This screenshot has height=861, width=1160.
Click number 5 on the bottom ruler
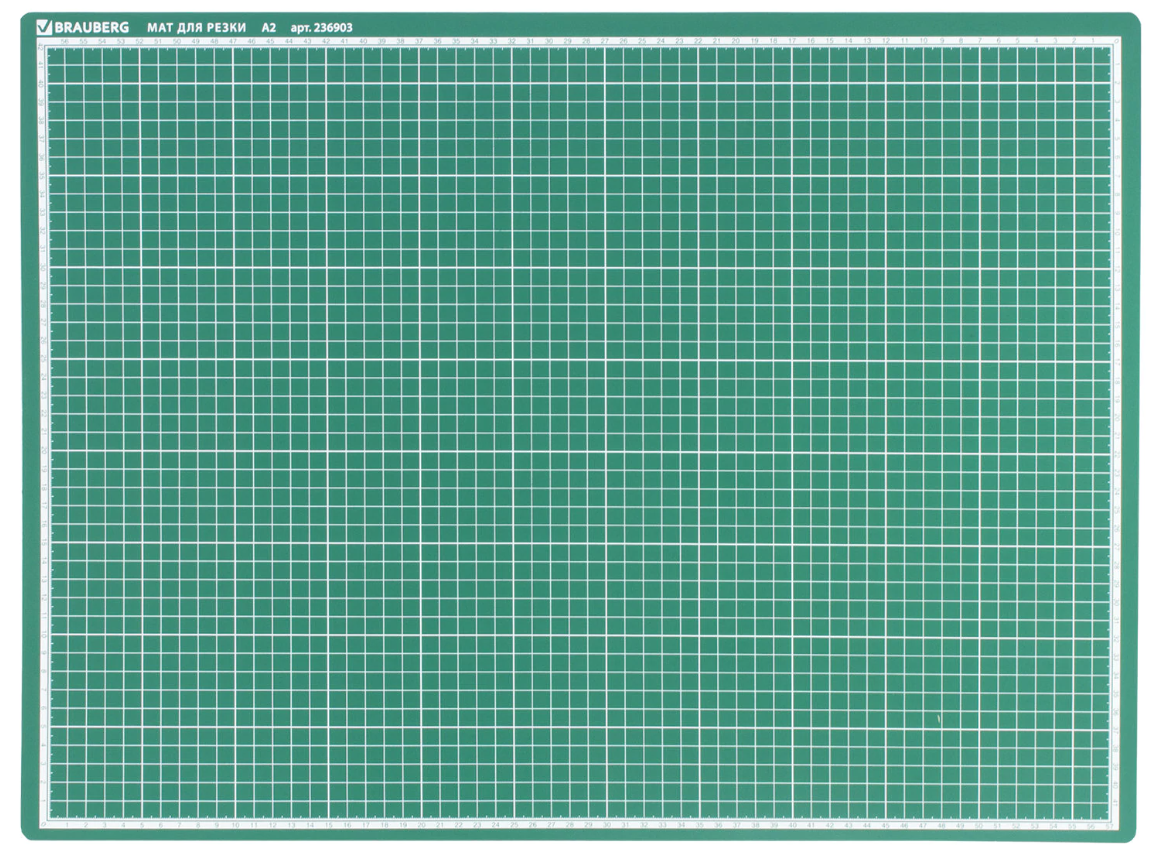pyautogui.click(x=142, y=825)
